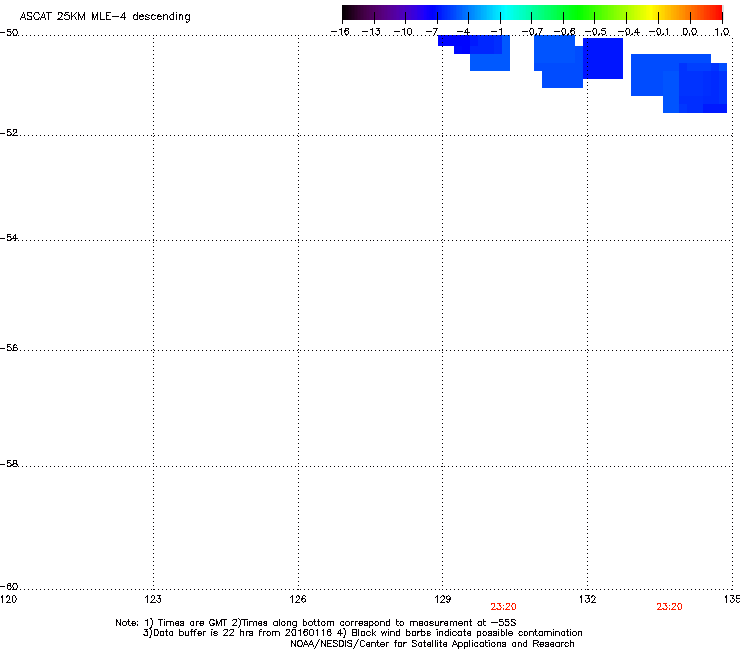Click the 129 longitude axis label
This screenshot has width=740, height=650.
pos(443,599)
